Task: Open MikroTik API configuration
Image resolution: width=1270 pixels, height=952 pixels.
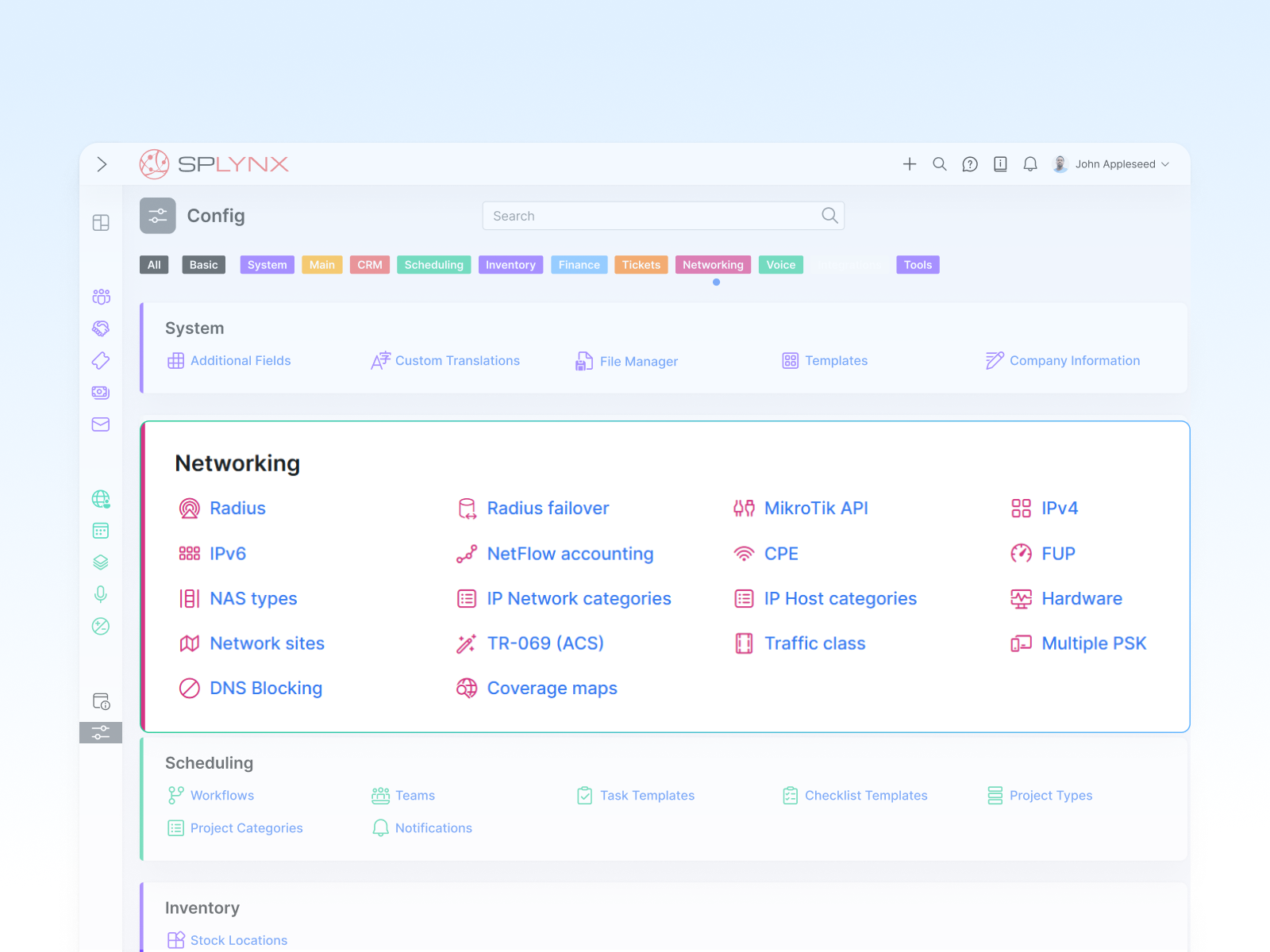Action: 815,509
